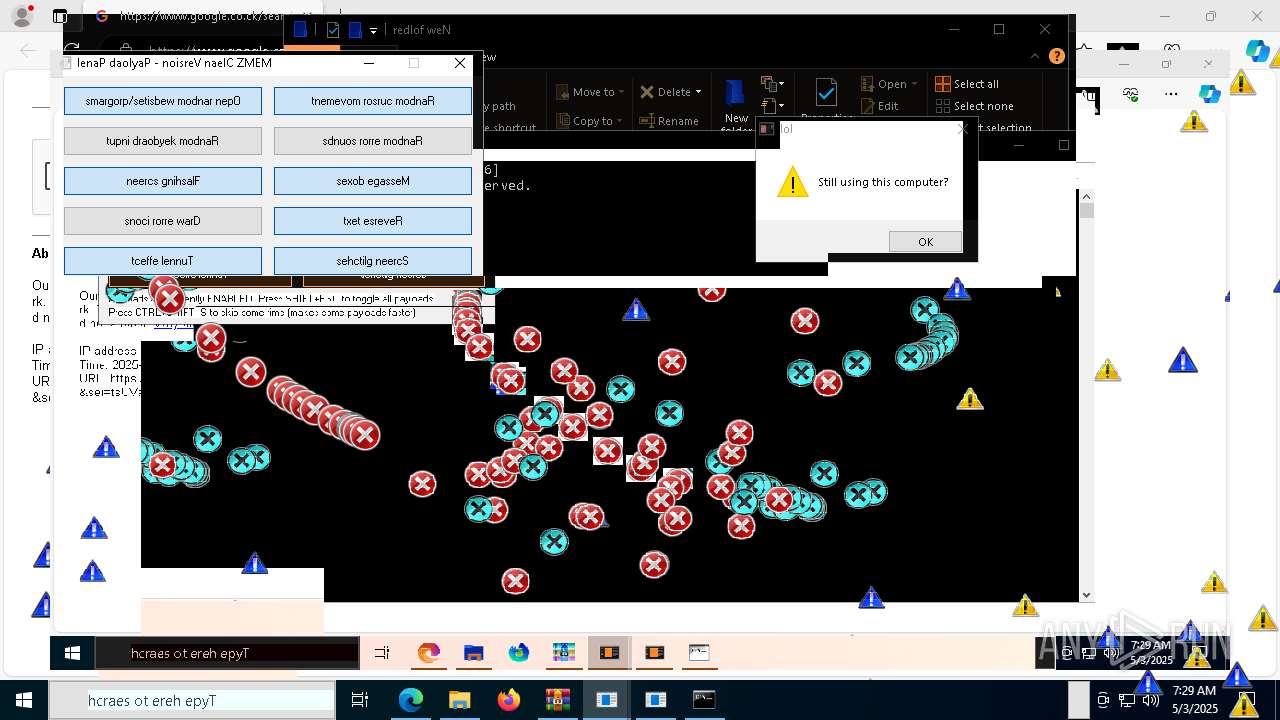Click the New folder icon in Explorer ribbon
The height and width of the screenshot is (720, 1280).
click(735, 93)
